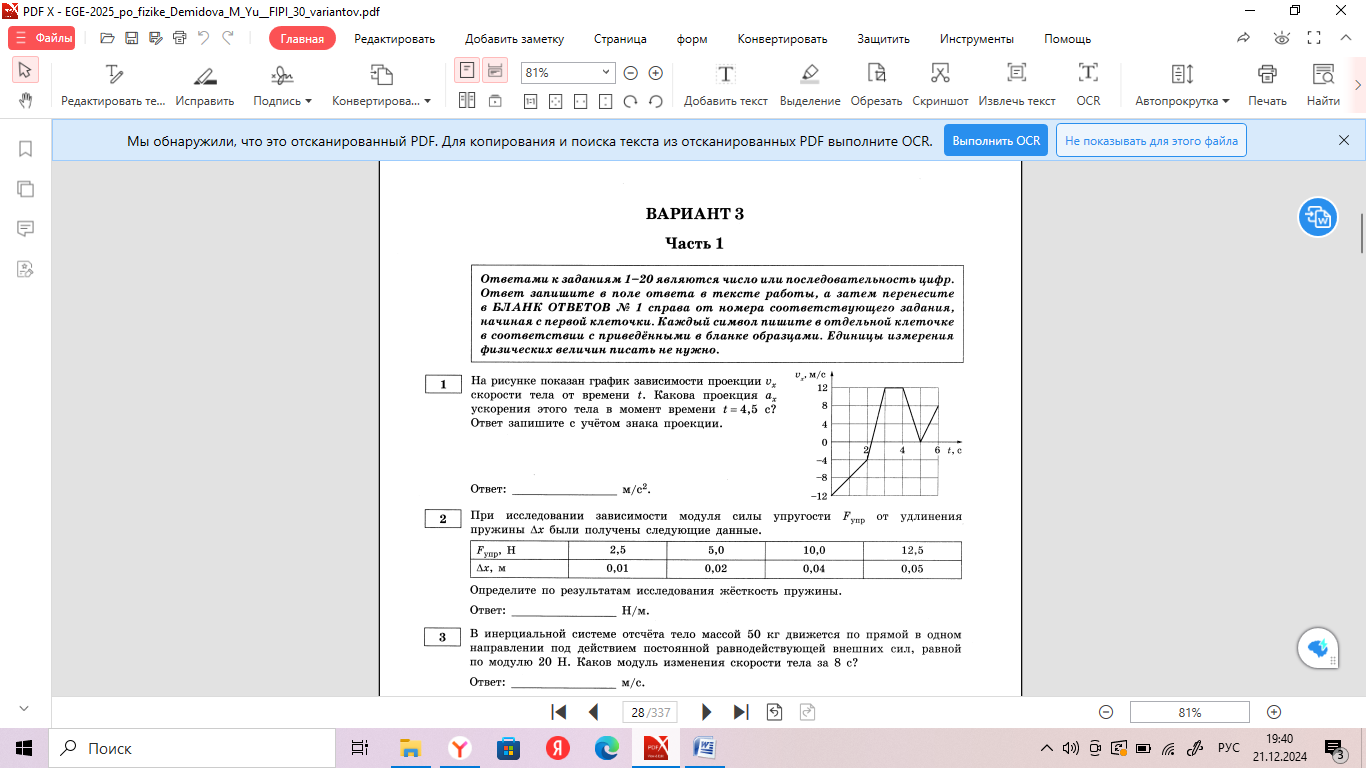Click the Save As icon with pencil

tap(155, 38)
